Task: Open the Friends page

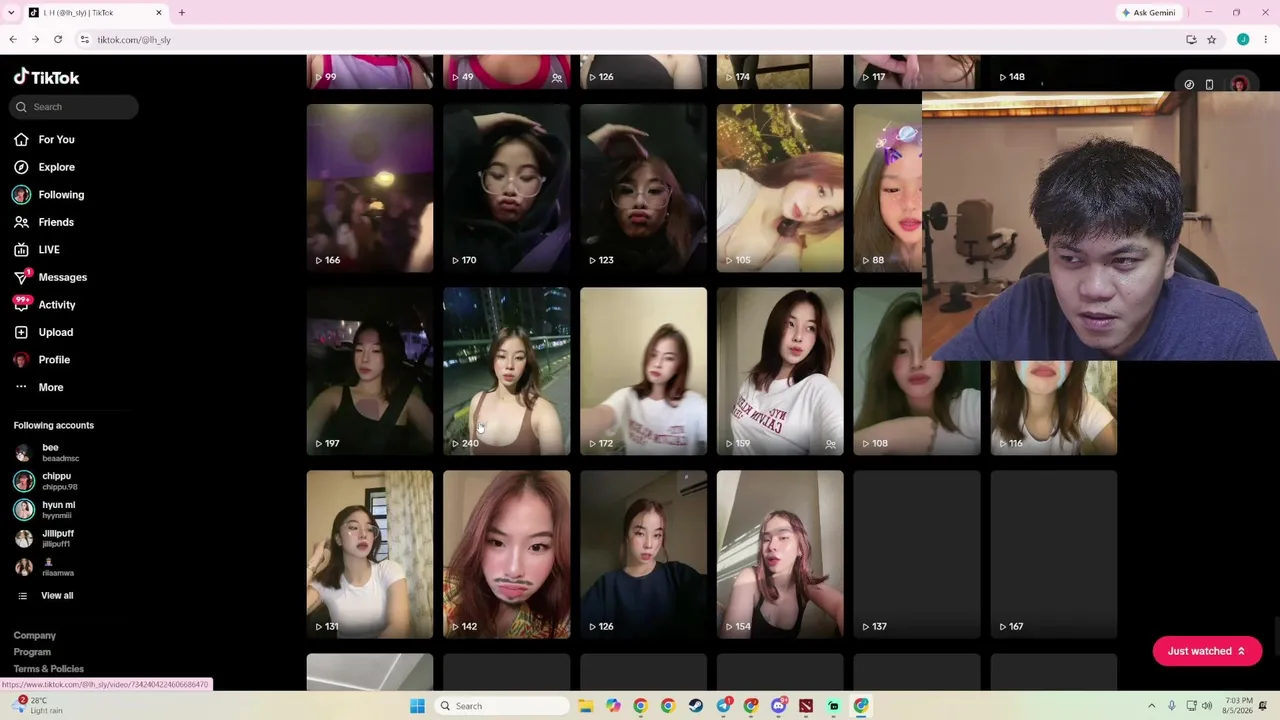Action: tap(56, 222)
